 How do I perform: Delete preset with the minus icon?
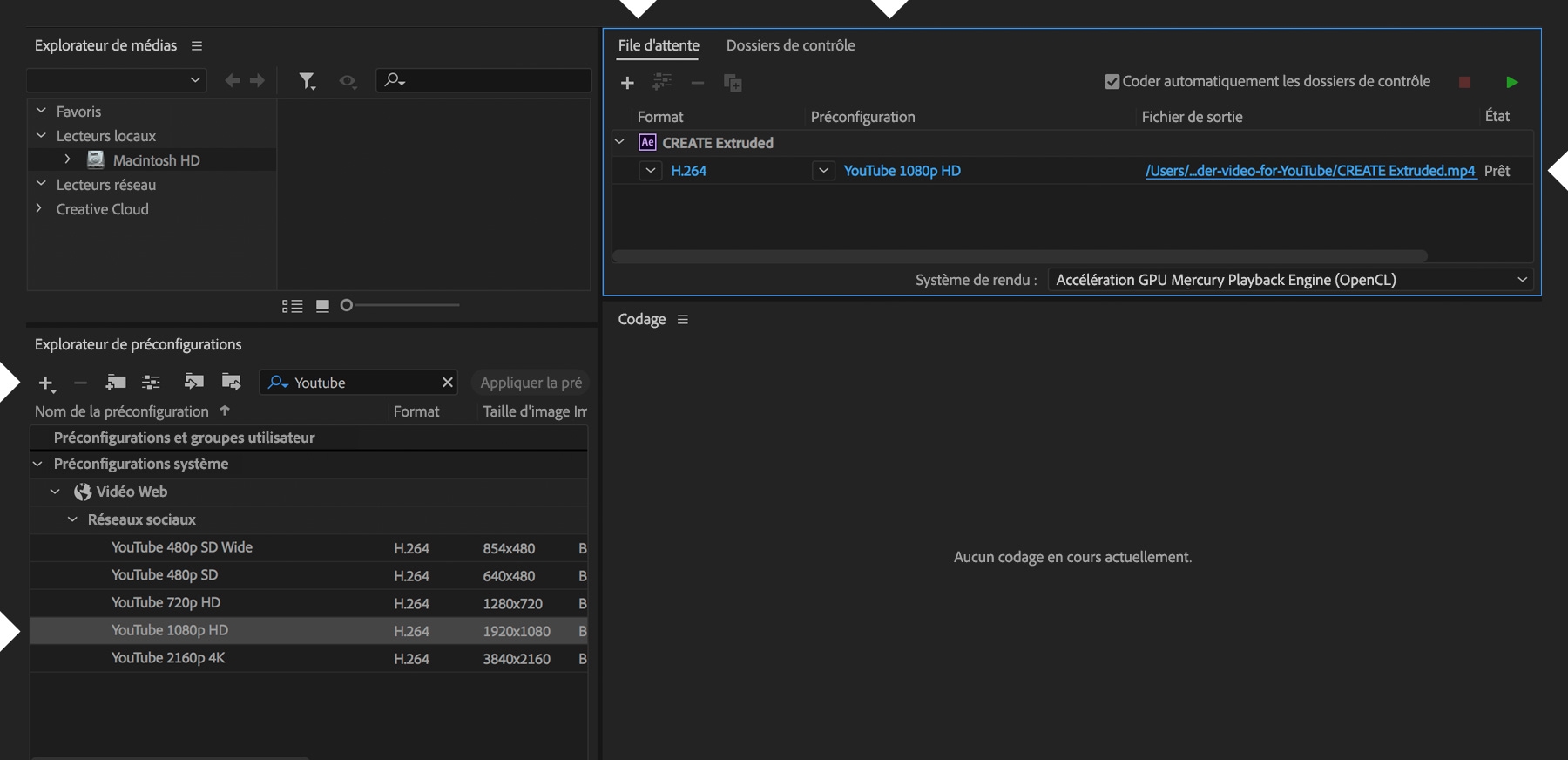coord(80,383)
